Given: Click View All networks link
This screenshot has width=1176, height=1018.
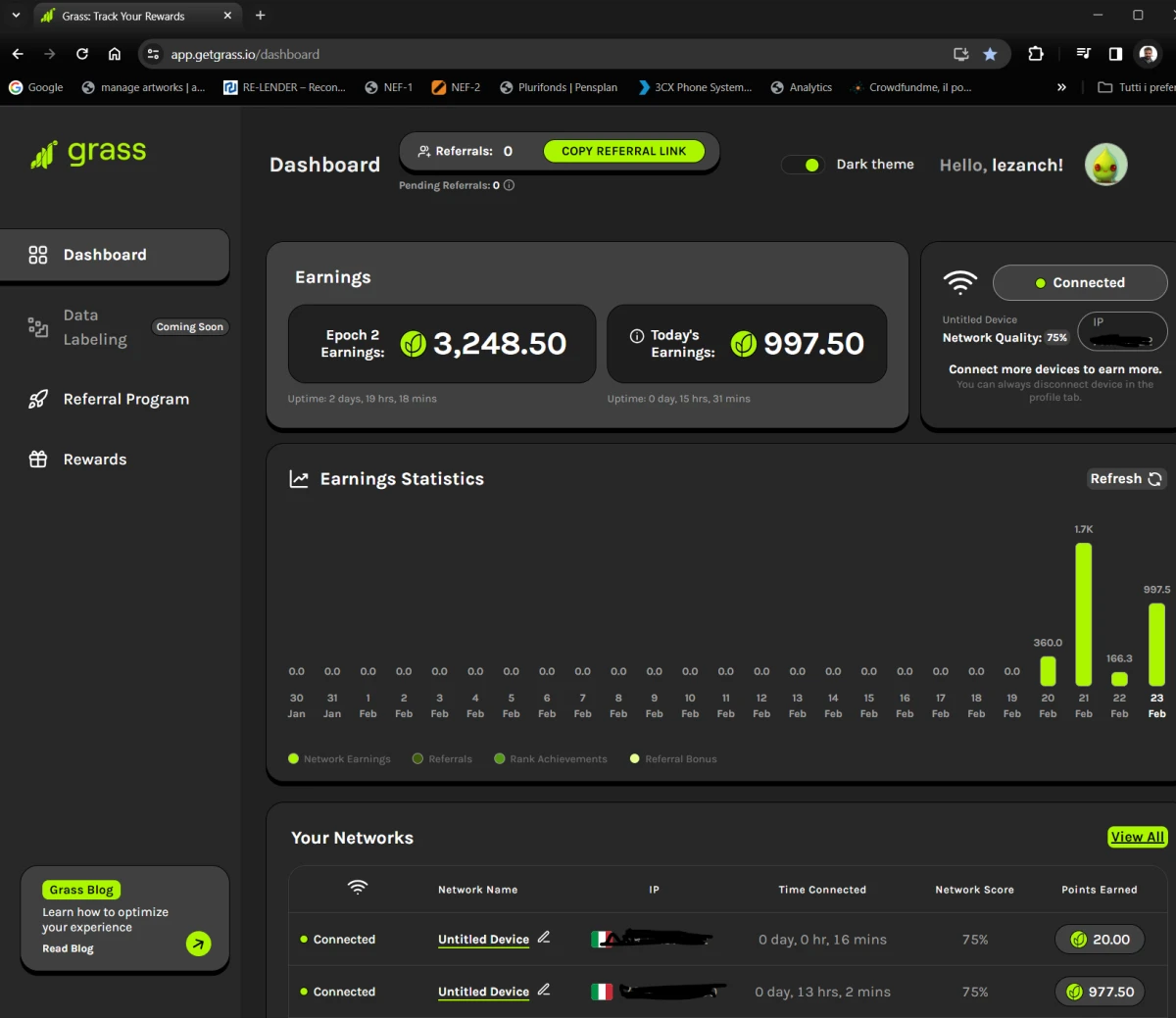Looking at the screenshot, I should [x=1138, y=837].
